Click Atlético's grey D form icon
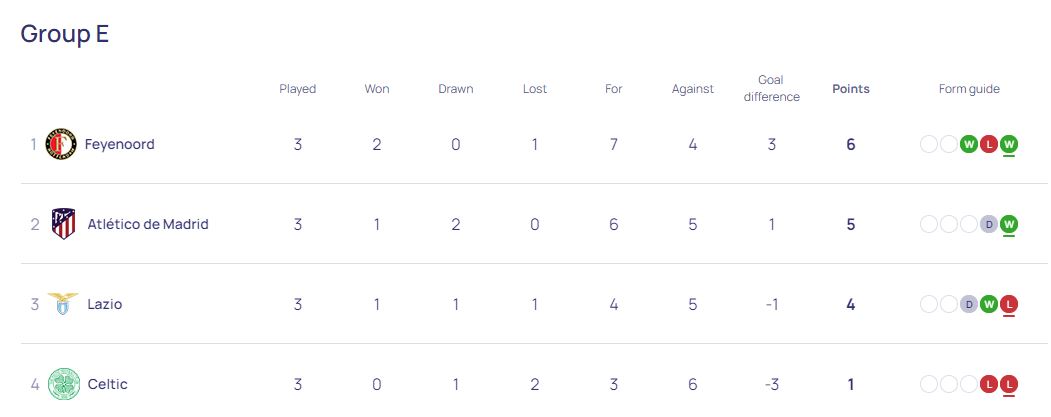This screenshot has height=417, width=1051. tap(989, 224)
